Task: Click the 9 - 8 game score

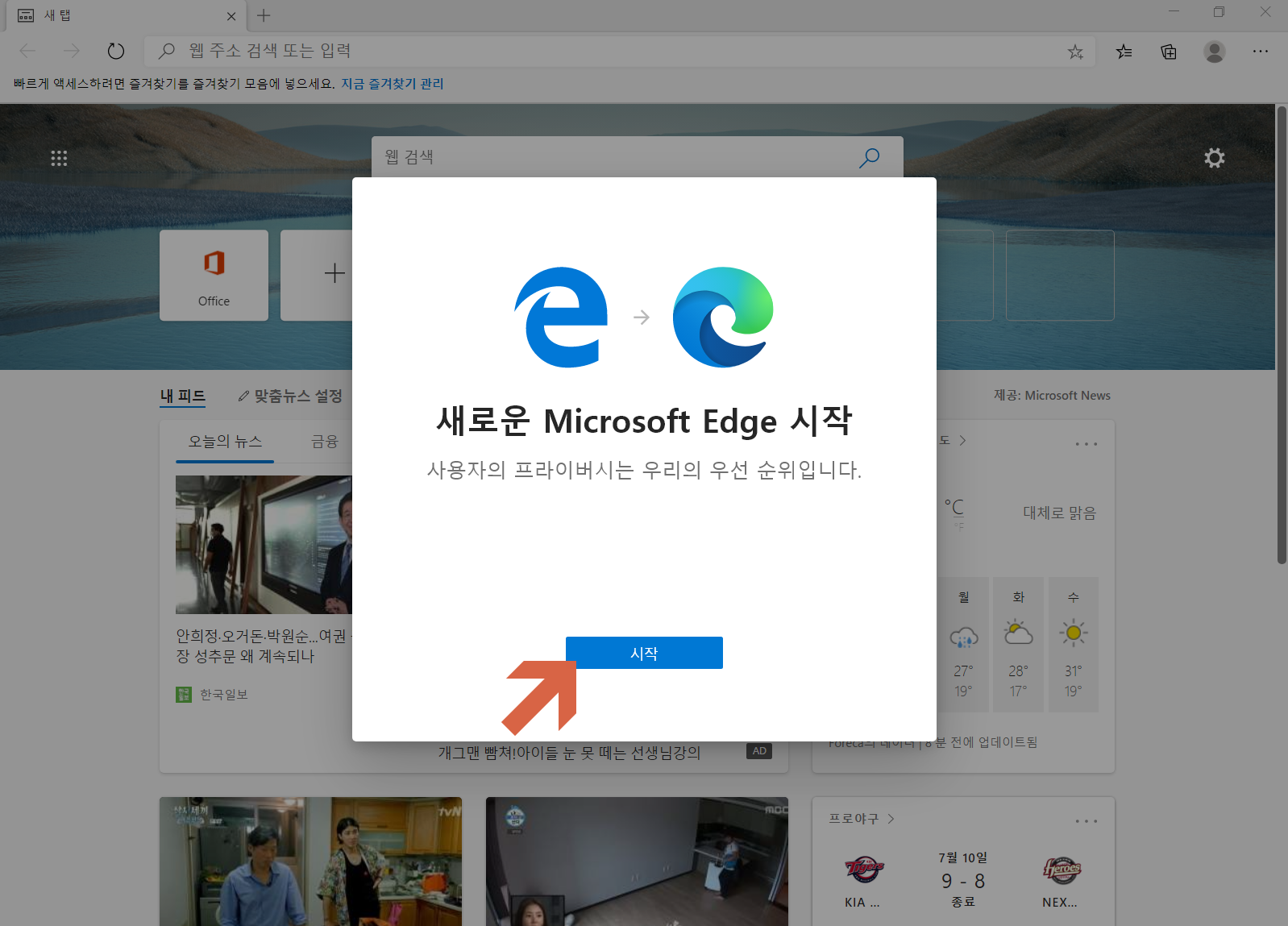Action: click(x=963, y=881)
